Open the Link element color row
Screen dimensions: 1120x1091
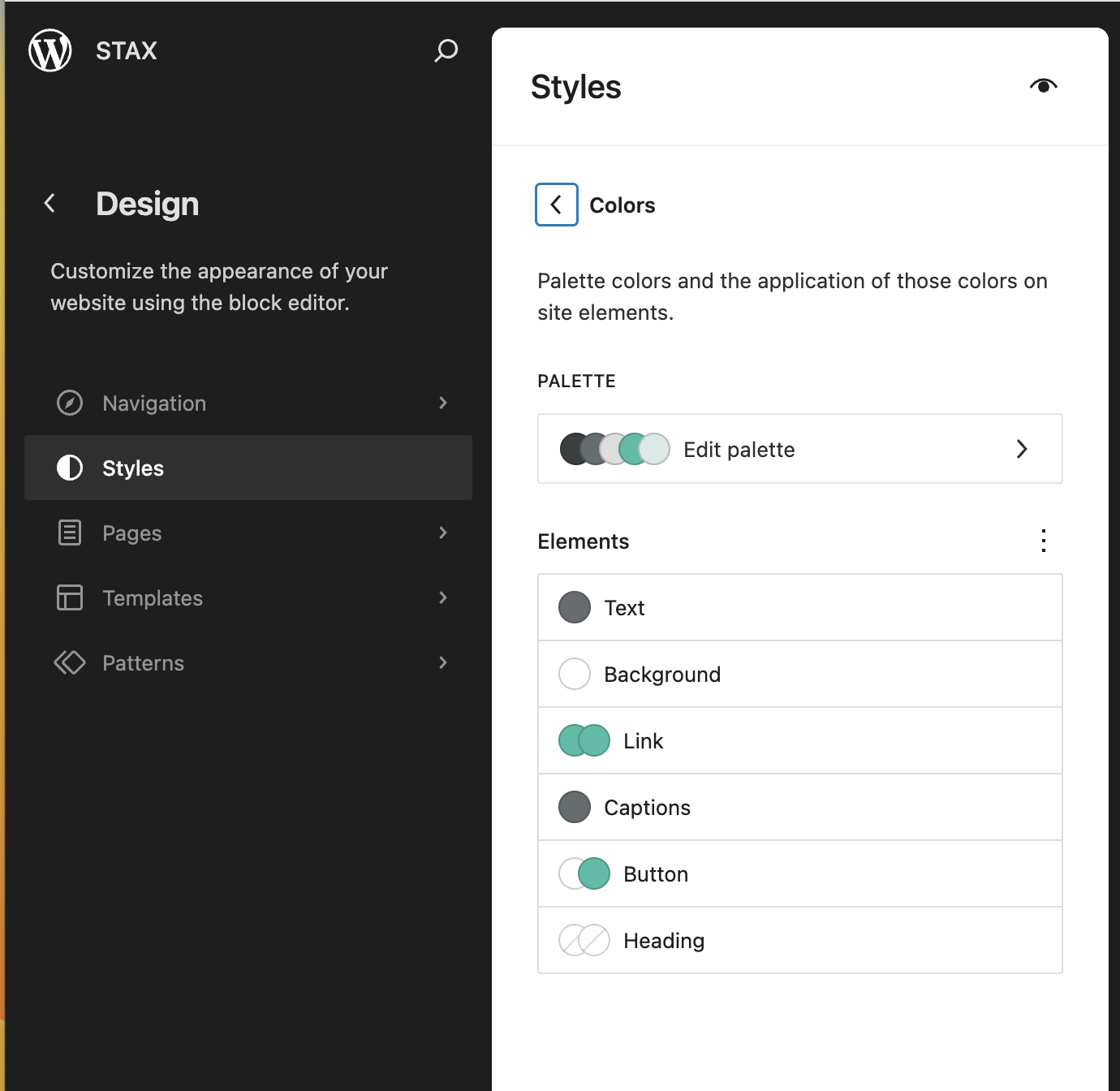click(x=800, y=740)
